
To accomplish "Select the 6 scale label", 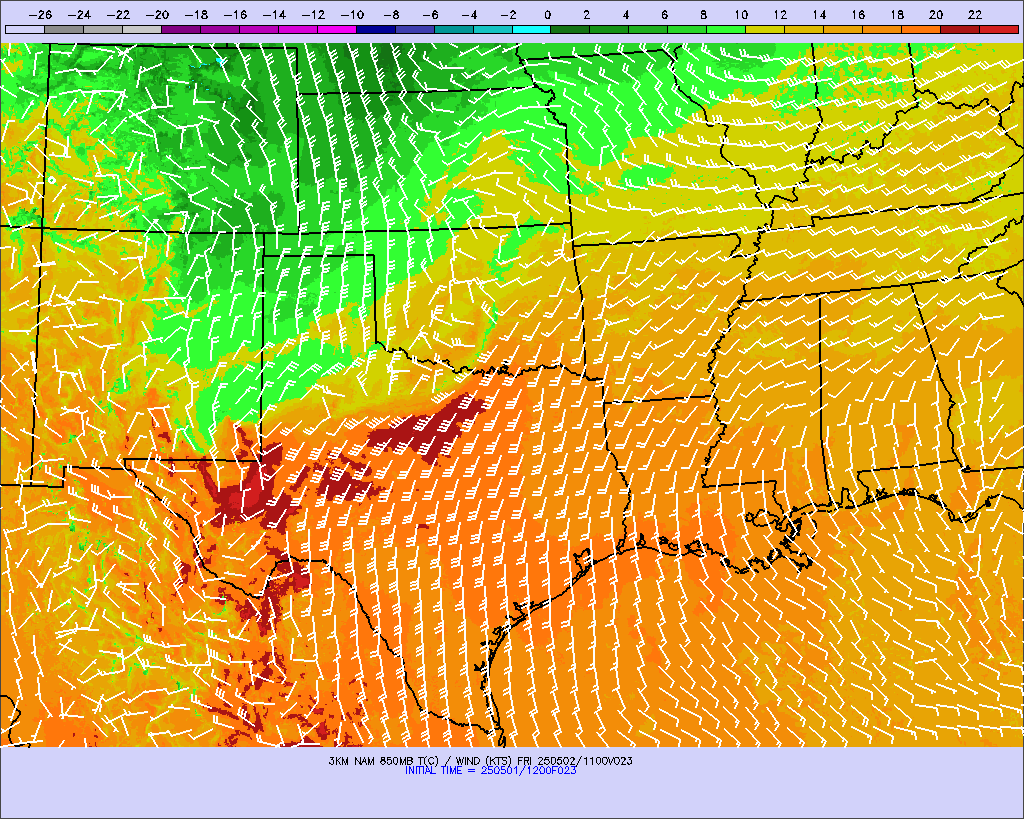I will click(664, 14).
